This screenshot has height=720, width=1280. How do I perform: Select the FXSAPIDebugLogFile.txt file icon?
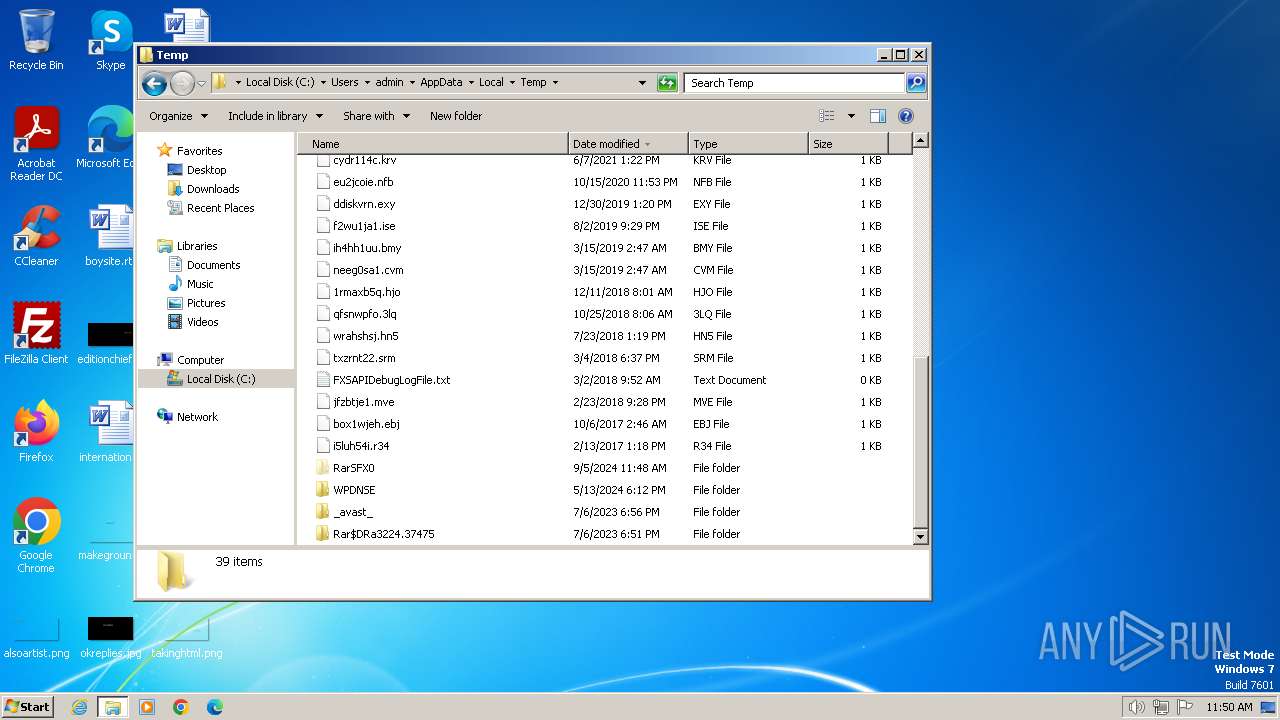pos(322,380)
